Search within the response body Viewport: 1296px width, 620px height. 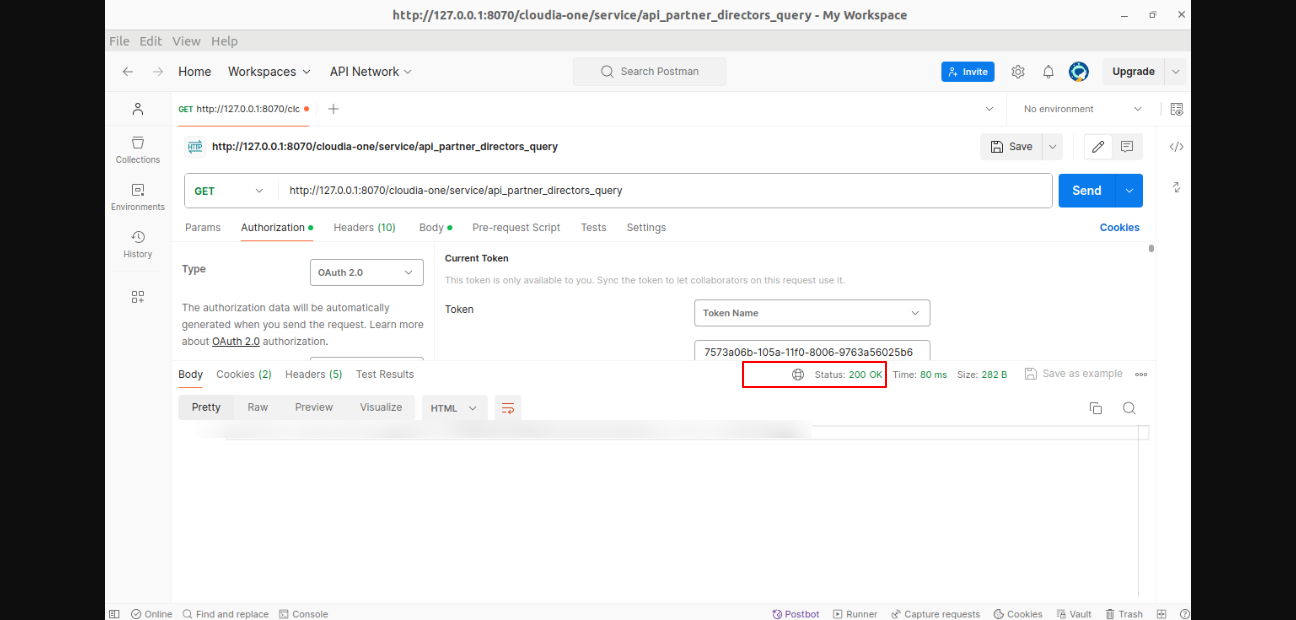coord(1129,408)
